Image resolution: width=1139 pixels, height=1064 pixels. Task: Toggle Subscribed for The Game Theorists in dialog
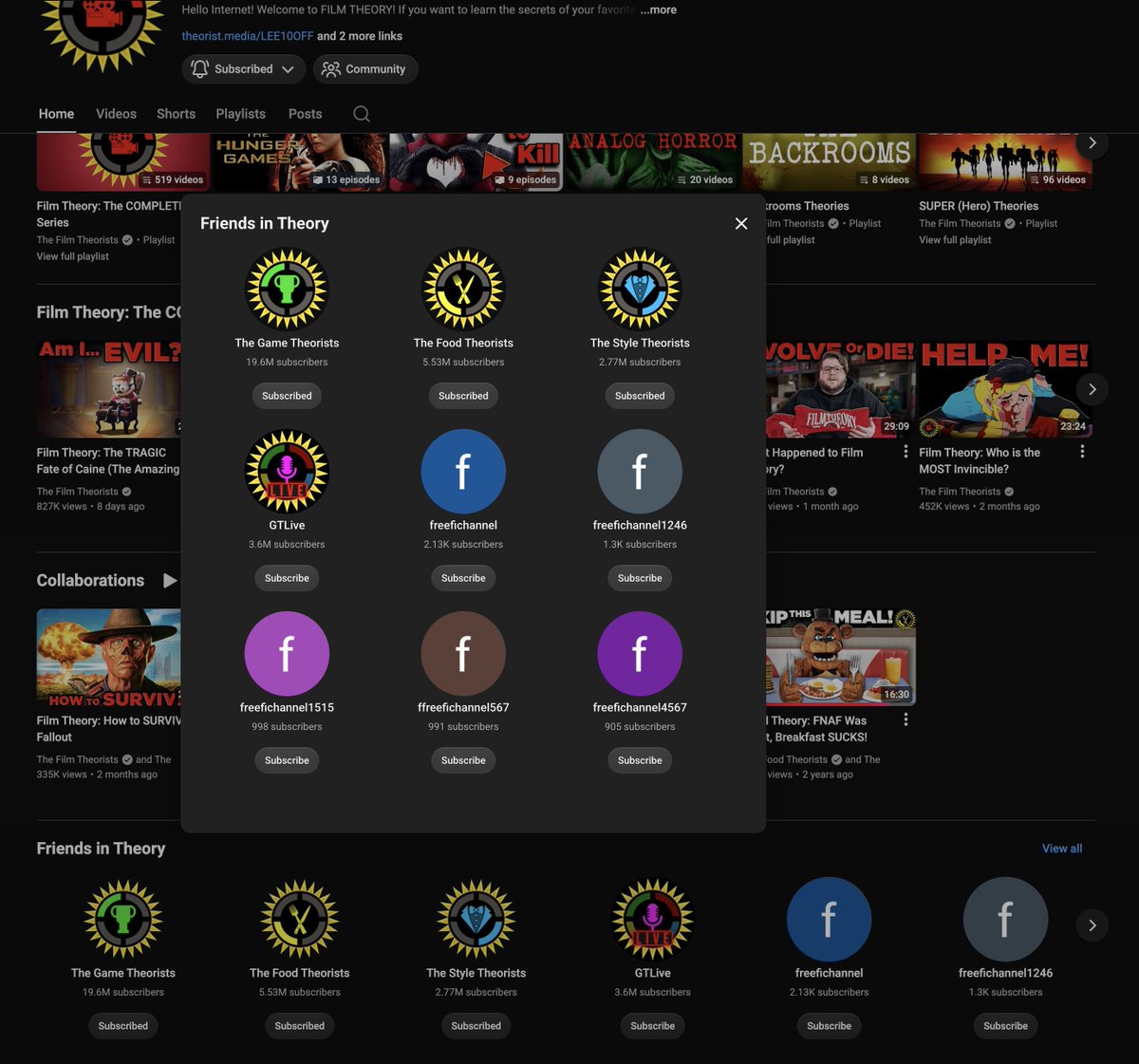[x=287, y=396]
